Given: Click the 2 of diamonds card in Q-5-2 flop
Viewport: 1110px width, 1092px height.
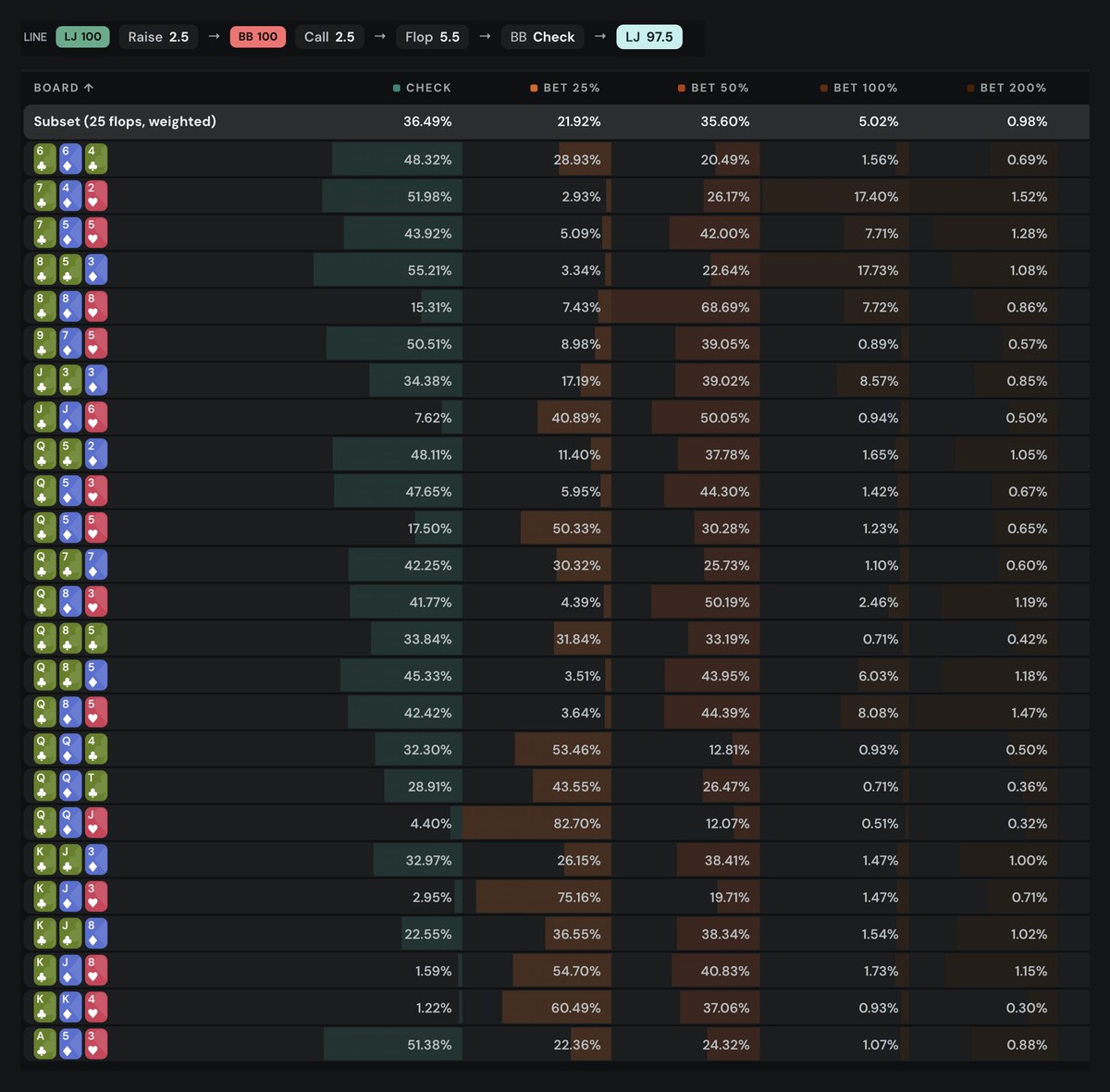Looking at the screenshot, I should pos(96,454).
